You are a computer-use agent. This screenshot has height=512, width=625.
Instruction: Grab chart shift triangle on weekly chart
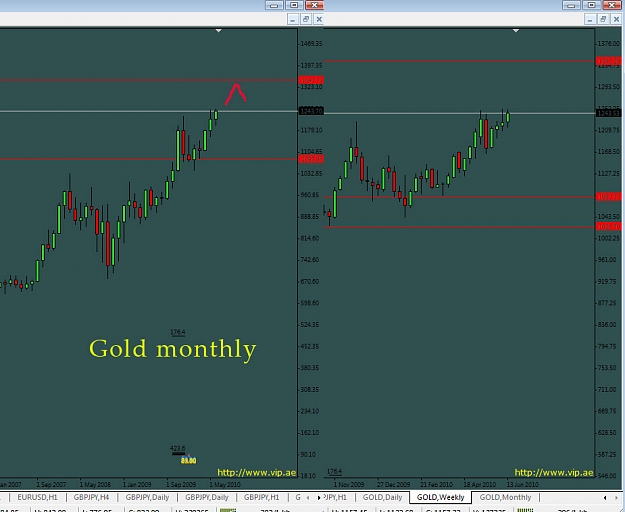[x=516, y=31]
